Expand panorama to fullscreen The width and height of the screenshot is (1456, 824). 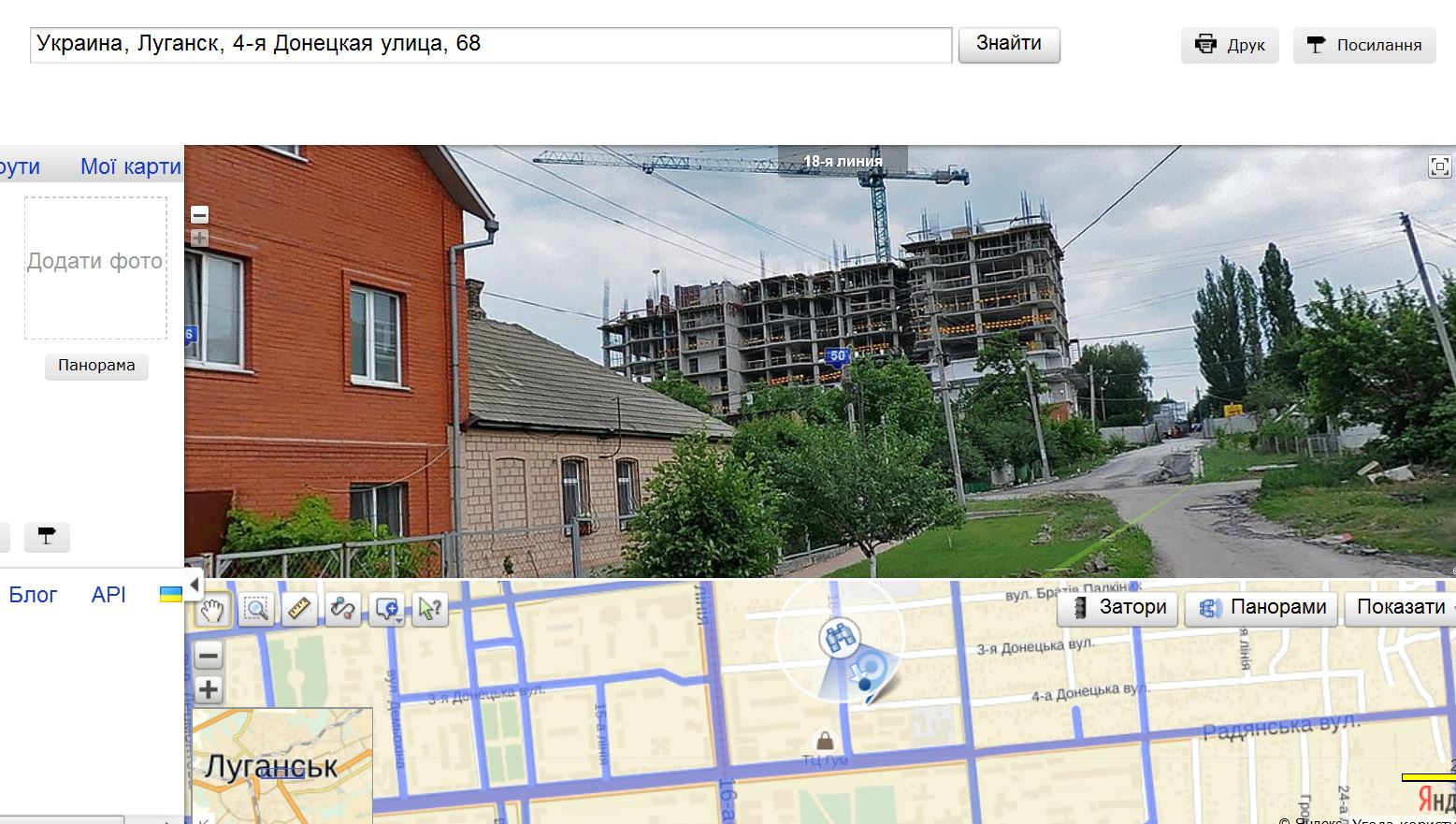click(x=1440, y=166)
